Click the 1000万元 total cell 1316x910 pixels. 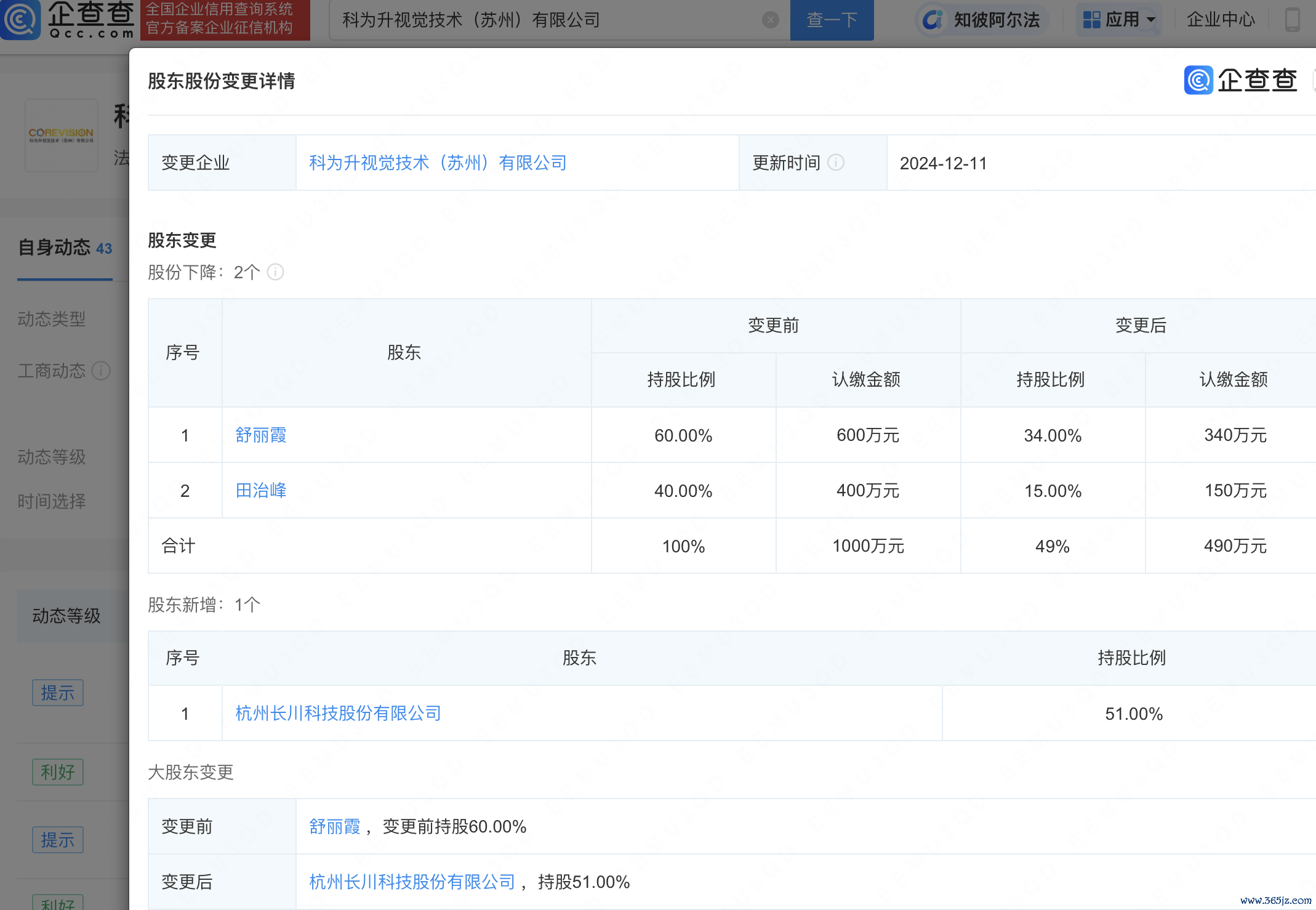tap(868, 546)
